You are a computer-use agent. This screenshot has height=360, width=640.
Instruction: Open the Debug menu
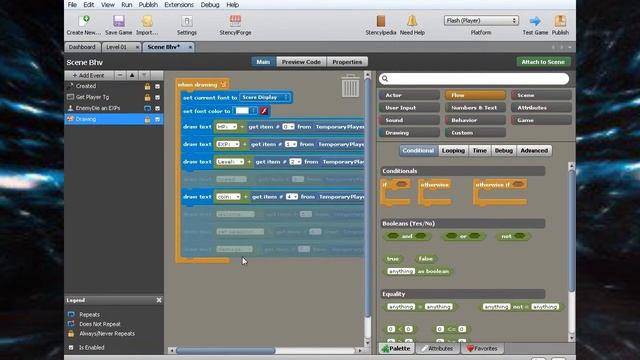[x=210, y=5]
